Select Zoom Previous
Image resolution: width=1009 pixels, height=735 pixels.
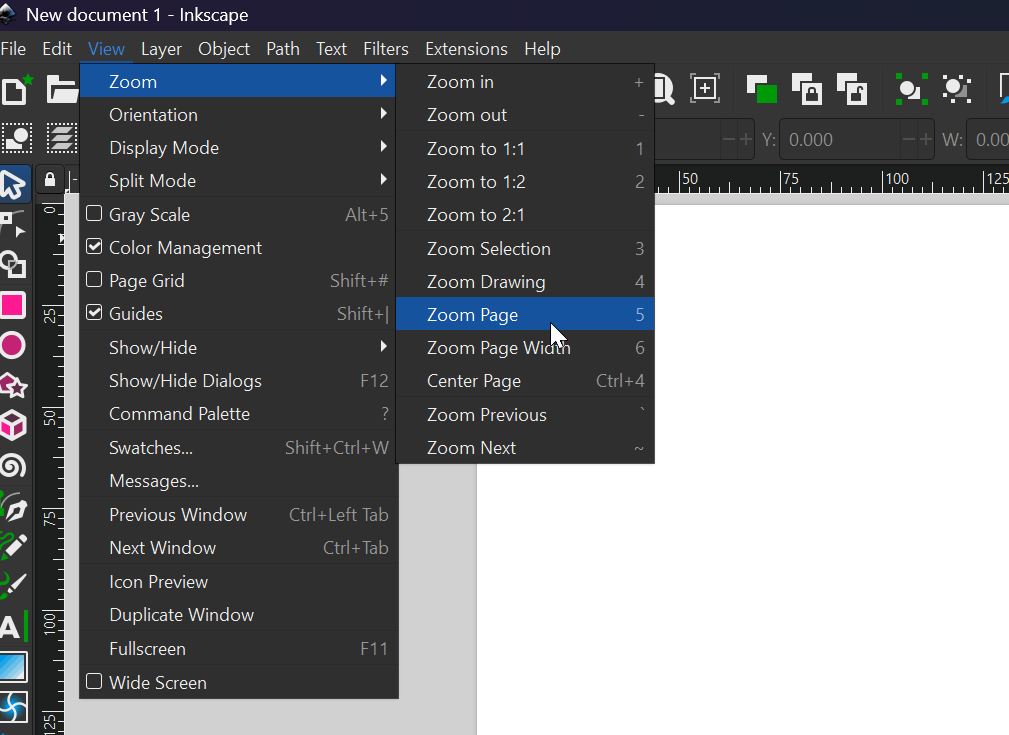(525, 414)
